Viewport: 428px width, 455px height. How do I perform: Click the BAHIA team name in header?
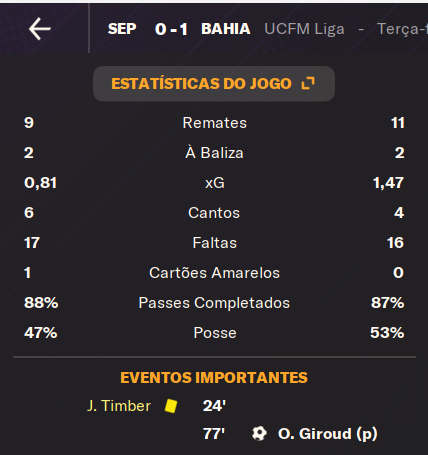pos(226,29)
